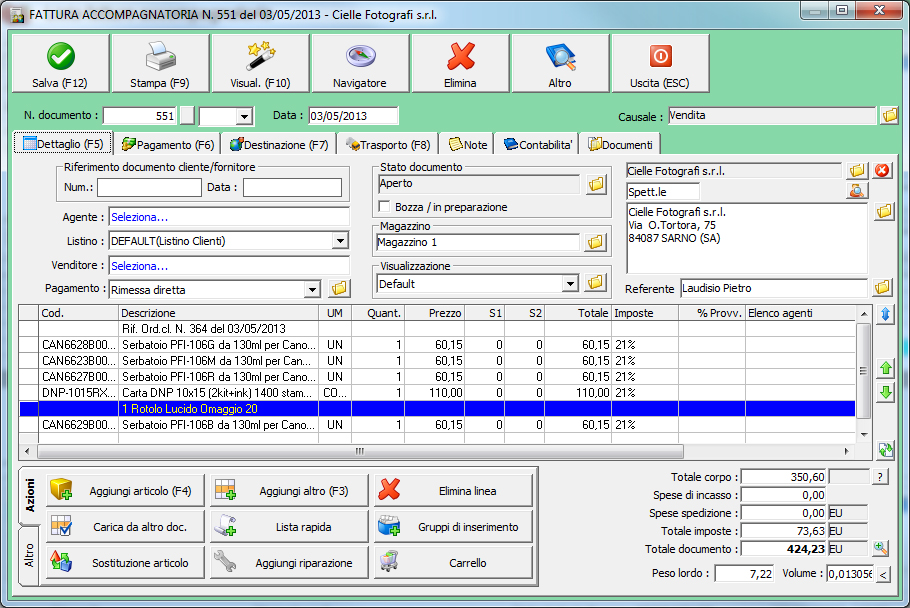Click the Stampa (F9) printer button
The image size is (910, 608).
coord(160,64)
